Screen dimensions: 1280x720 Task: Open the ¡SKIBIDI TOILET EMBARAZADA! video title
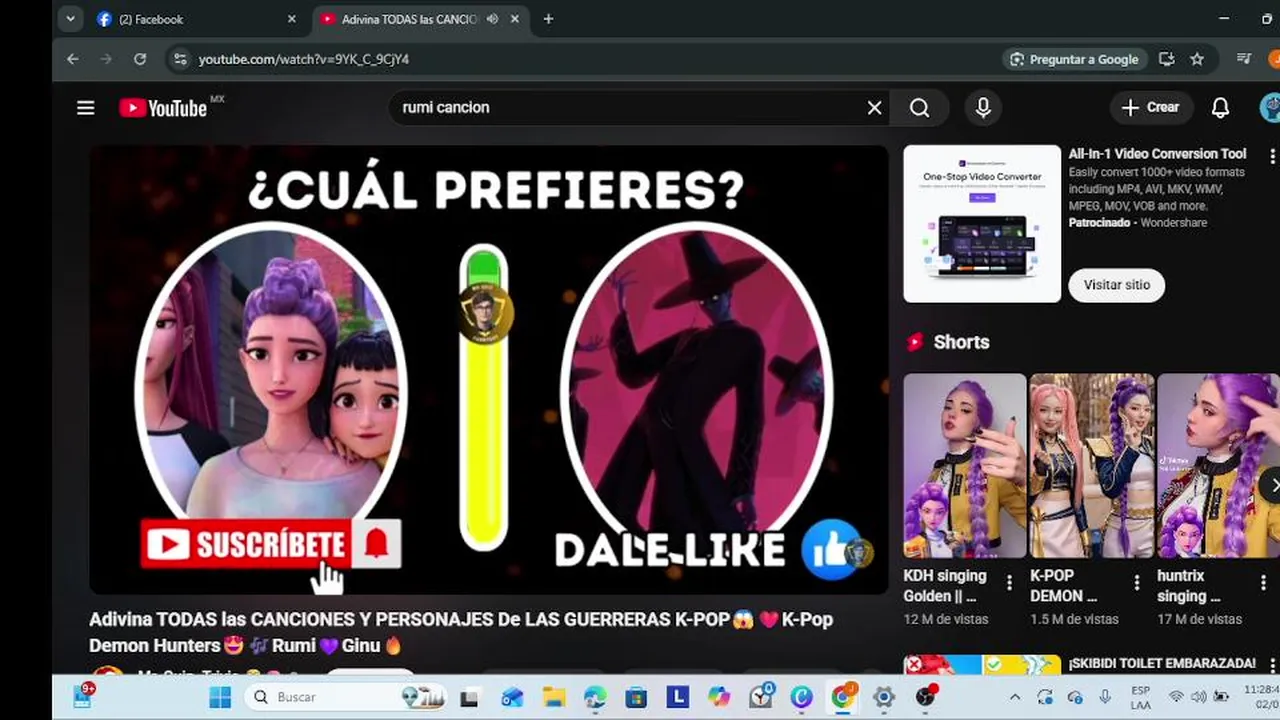pos(1162,663)
